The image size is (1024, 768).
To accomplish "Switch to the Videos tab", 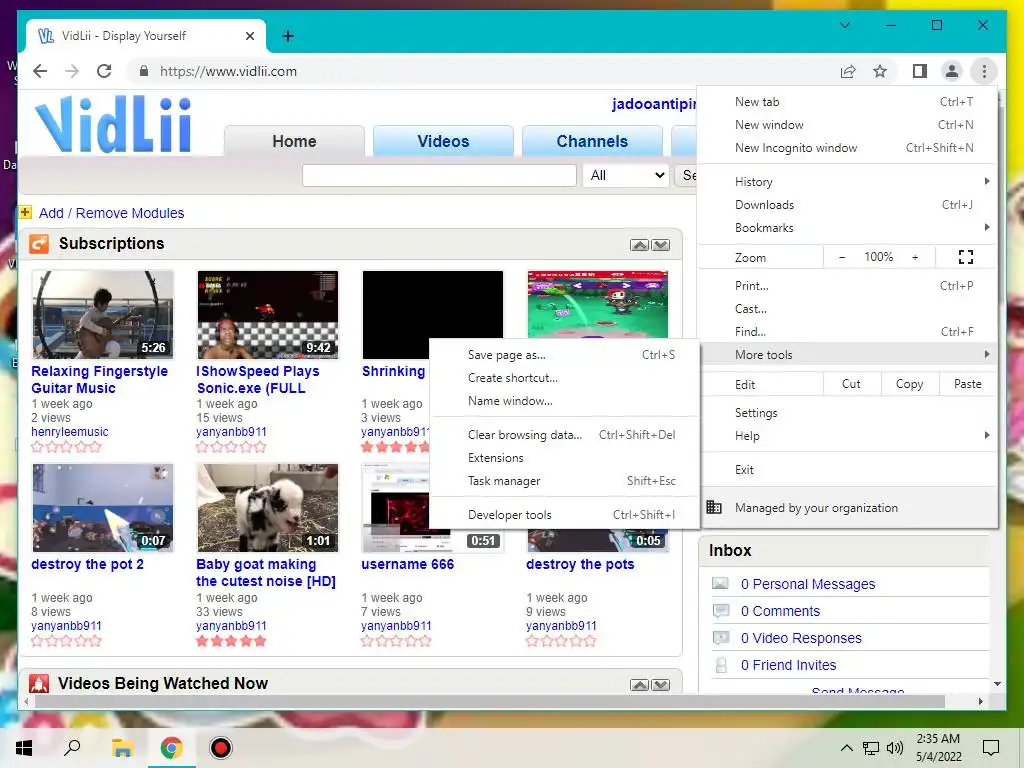I will [x=443, y=141].
